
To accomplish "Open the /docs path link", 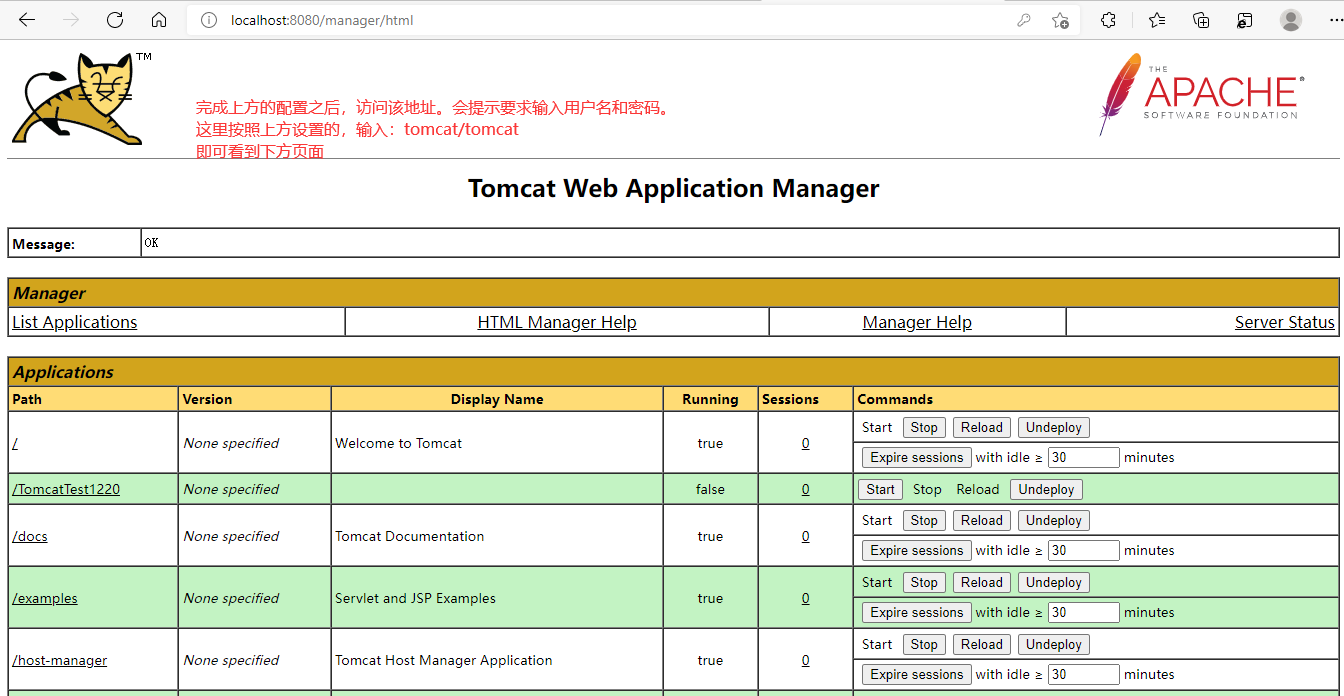I will click(30, 536).
